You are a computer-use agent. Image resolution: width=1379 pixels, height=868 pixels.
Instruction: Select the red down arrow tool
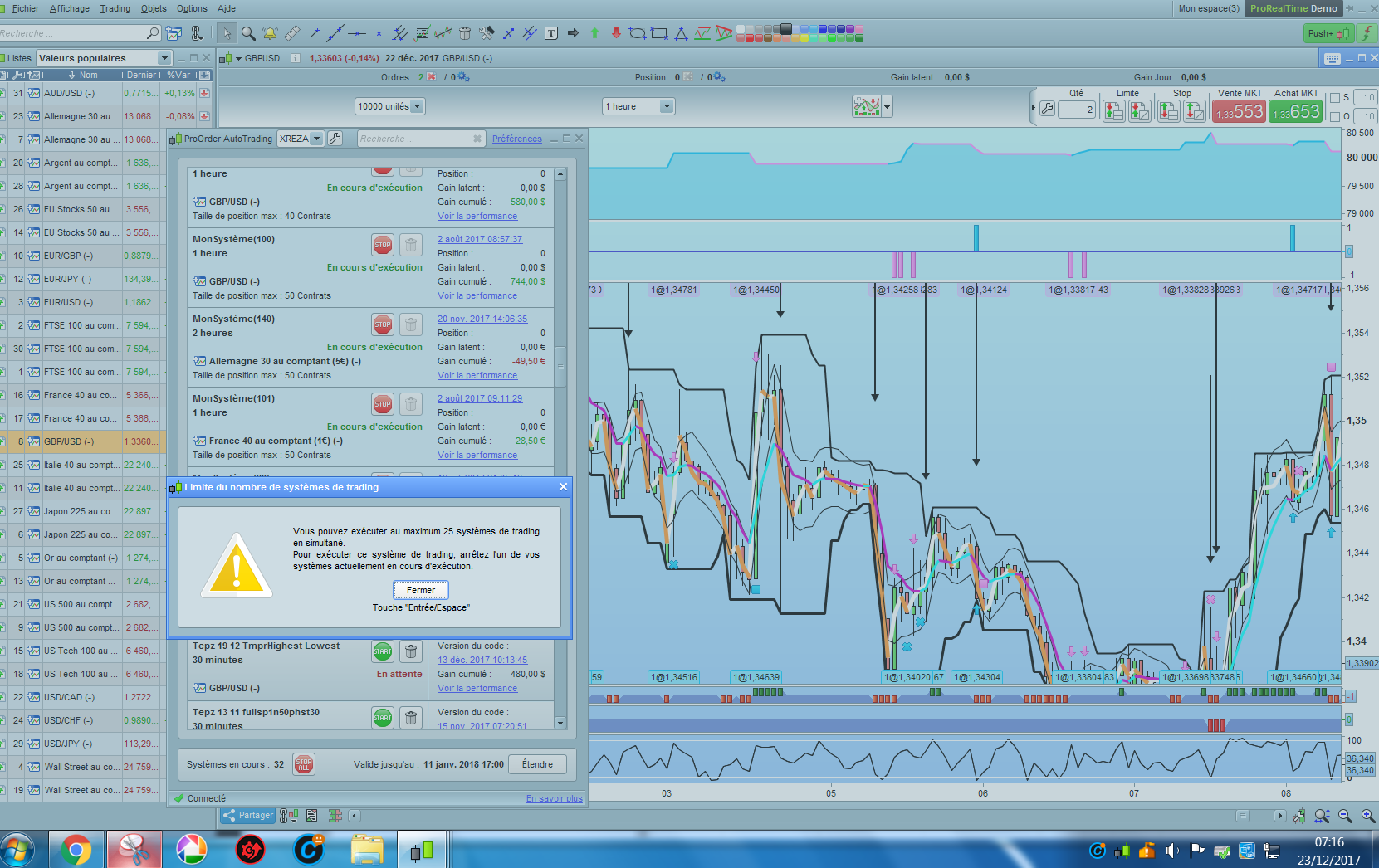pyautogui.click(x=616, y=33)
